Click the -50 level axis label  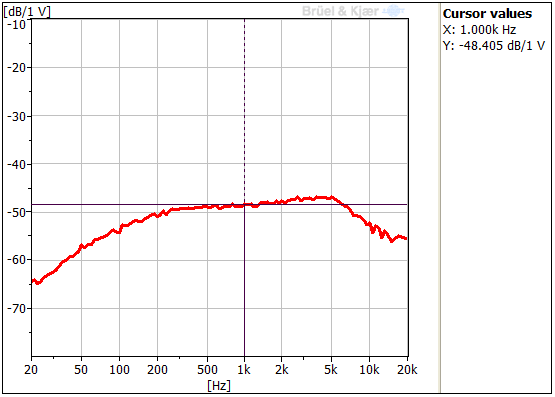[x=17, y=212]
